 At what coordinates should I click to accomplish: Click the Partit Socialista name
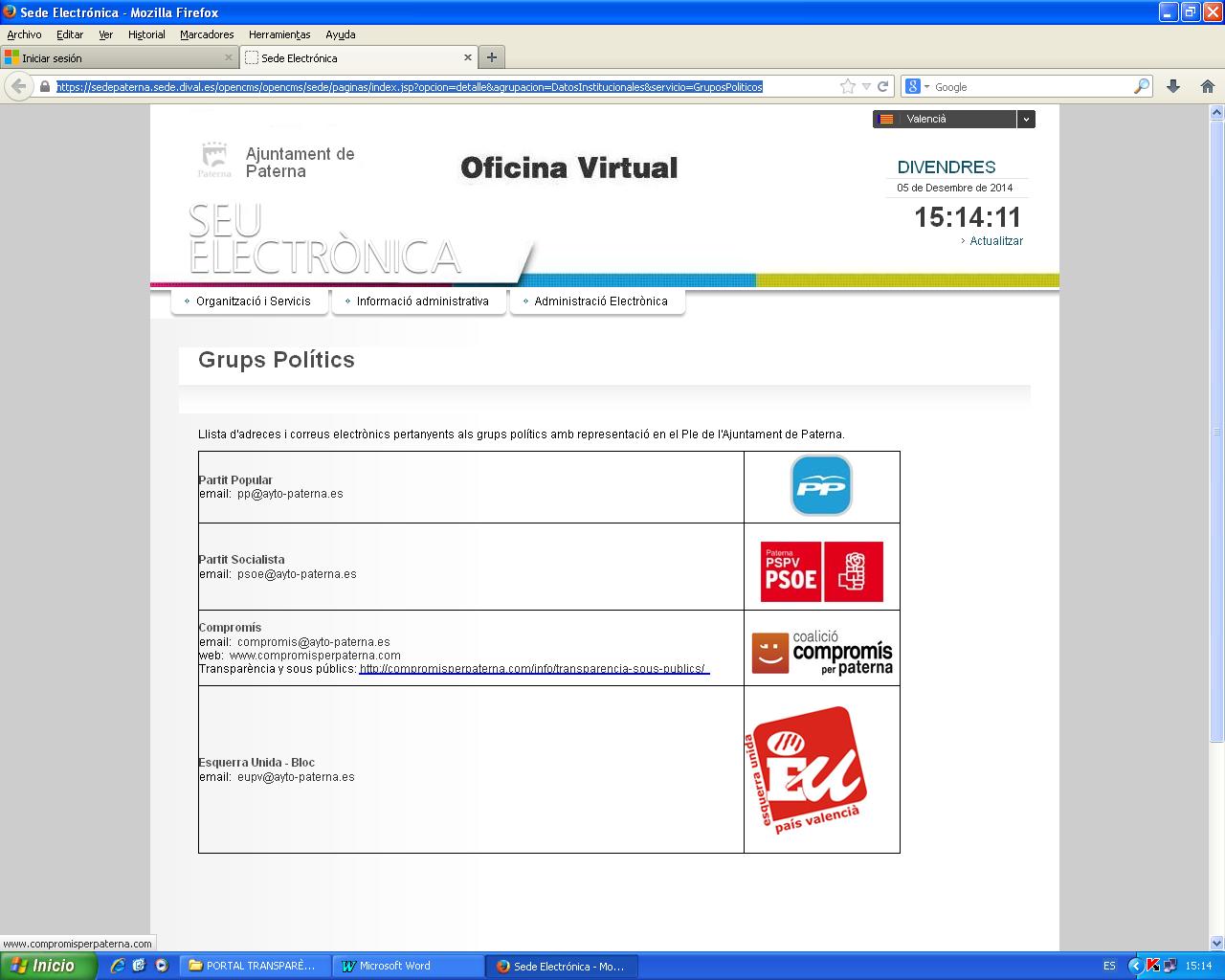pos(241,560)
